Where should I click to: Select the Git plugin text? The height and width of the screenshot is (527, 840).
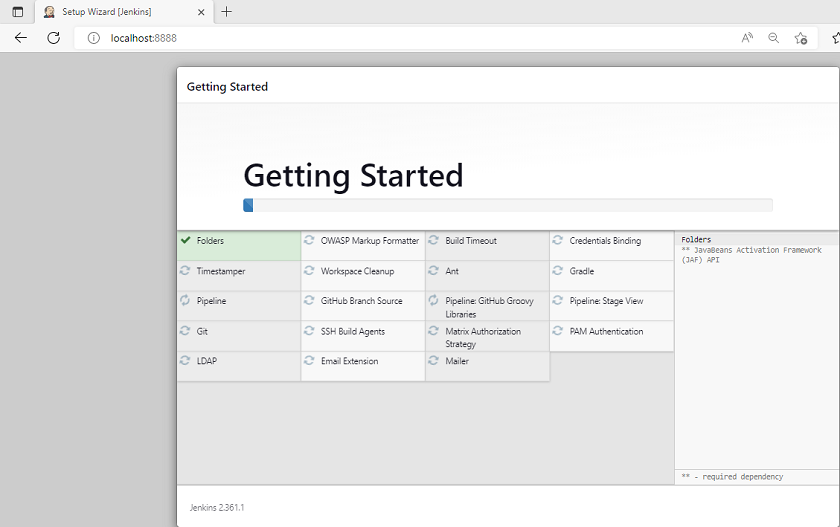click(202, 331)
